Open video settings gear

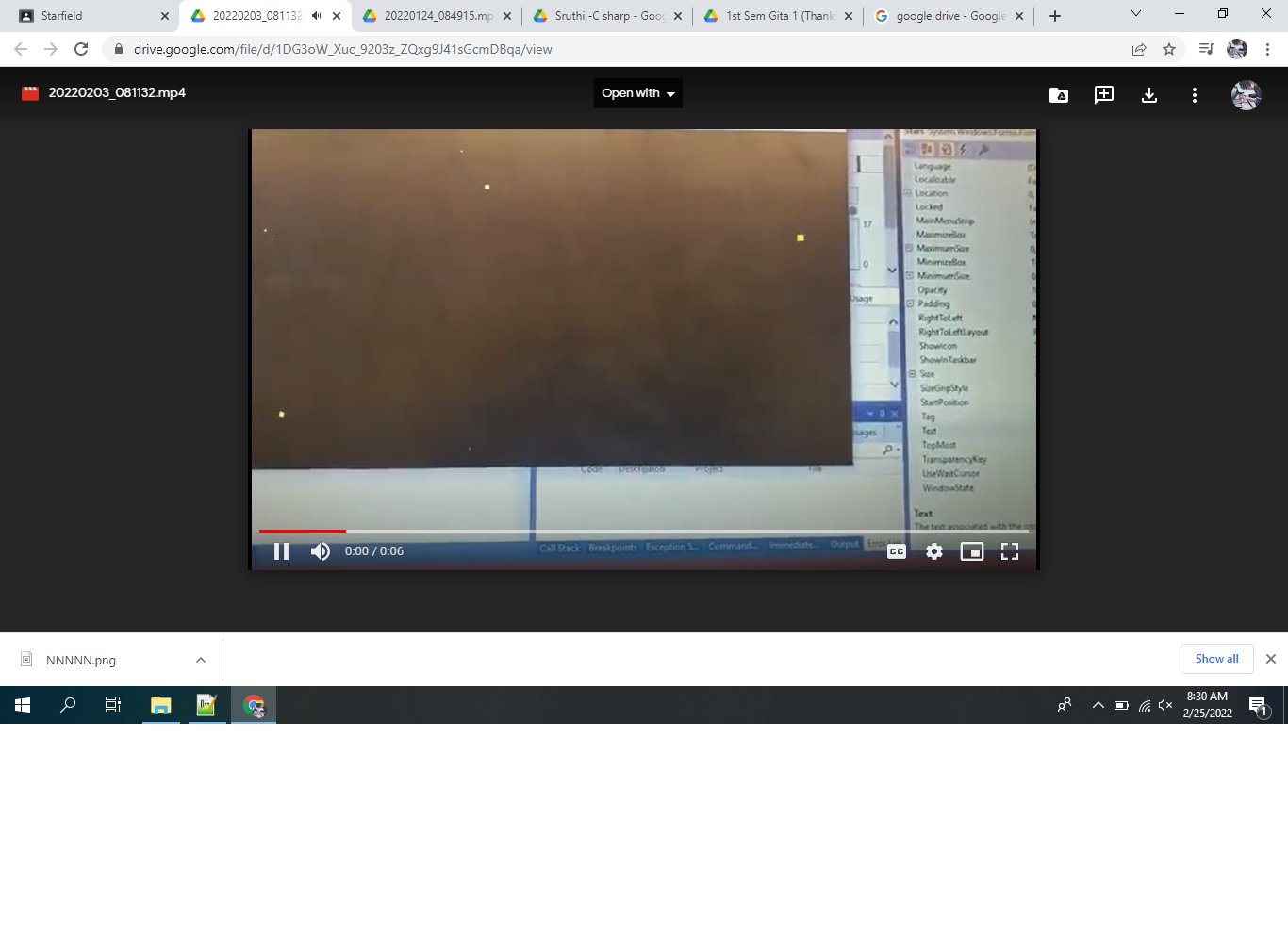coord(934,551)
